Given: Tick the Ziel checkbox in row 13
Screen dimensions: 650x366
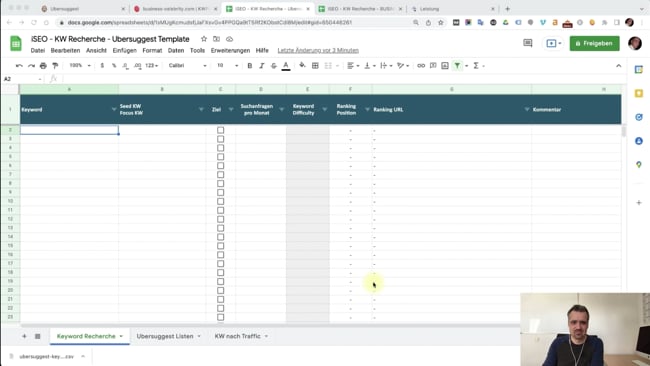Looking at the screenshot, I should click(221, 228).
